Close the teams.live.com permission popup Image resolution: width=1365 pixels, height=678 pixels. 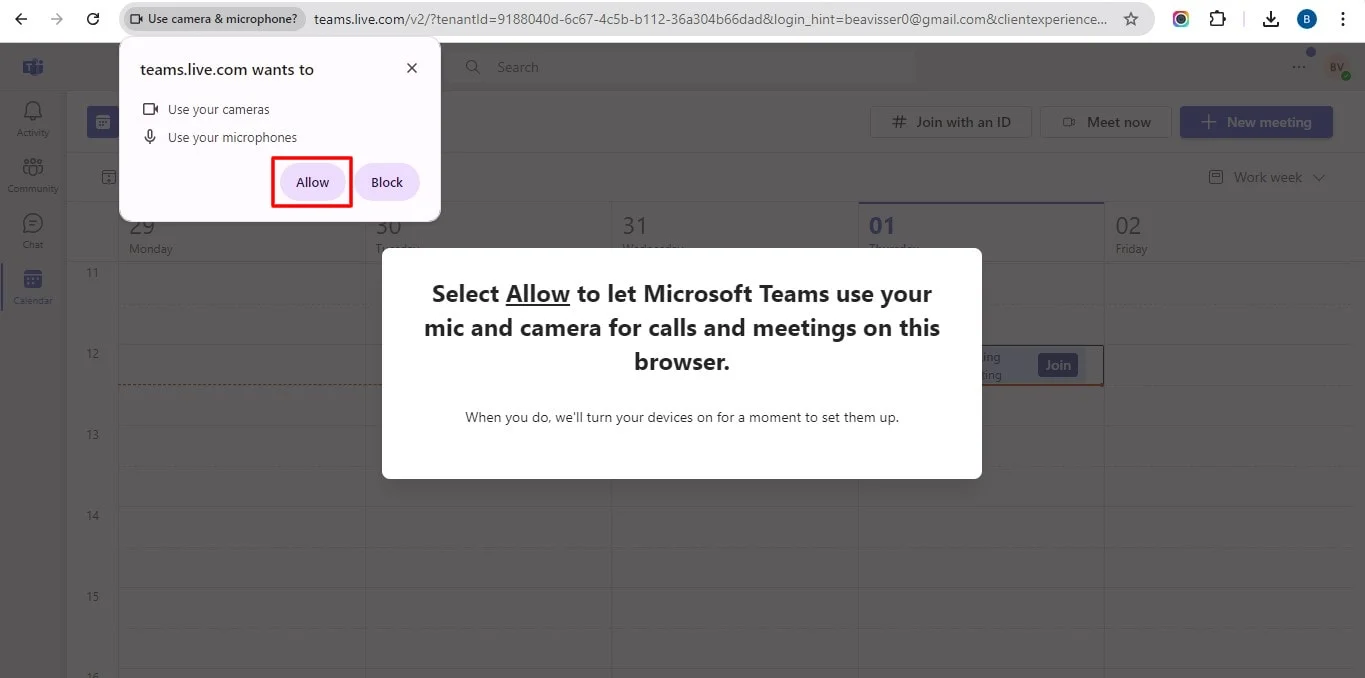click(x=412, y=68)
